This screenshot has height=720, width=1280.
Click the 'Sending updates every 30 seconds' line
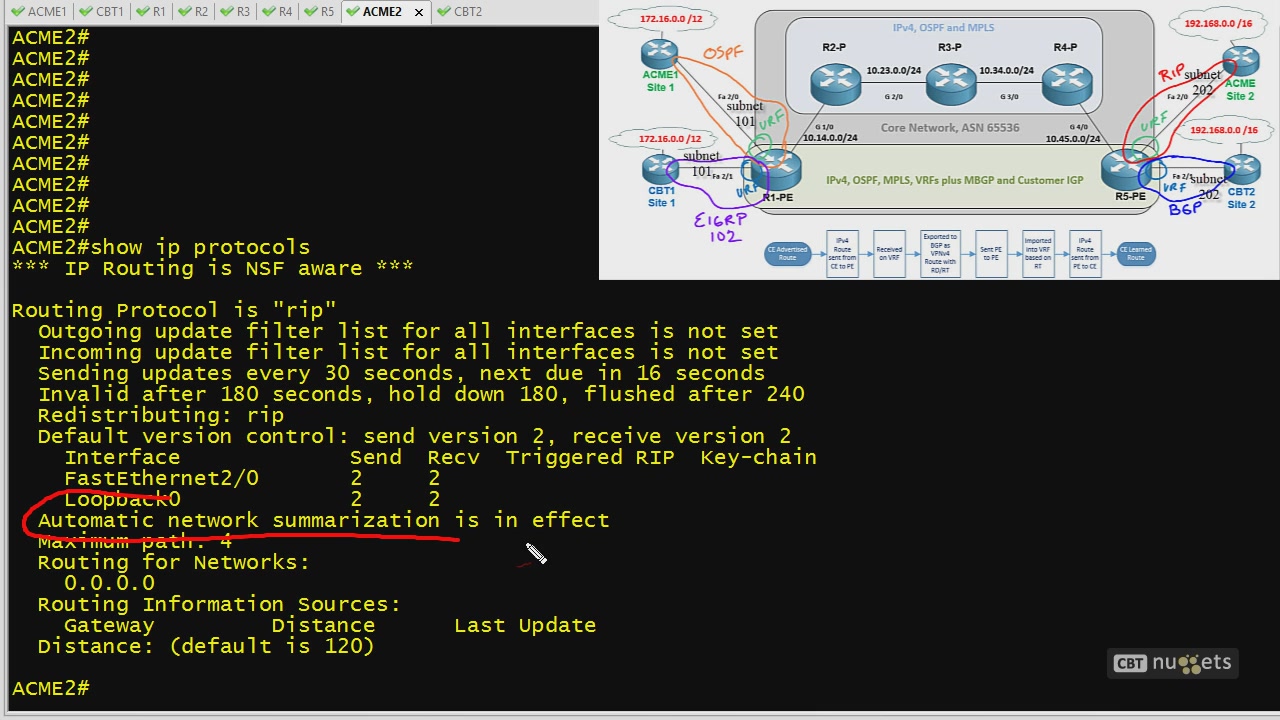pyautogui.click(x=401, y=373)
